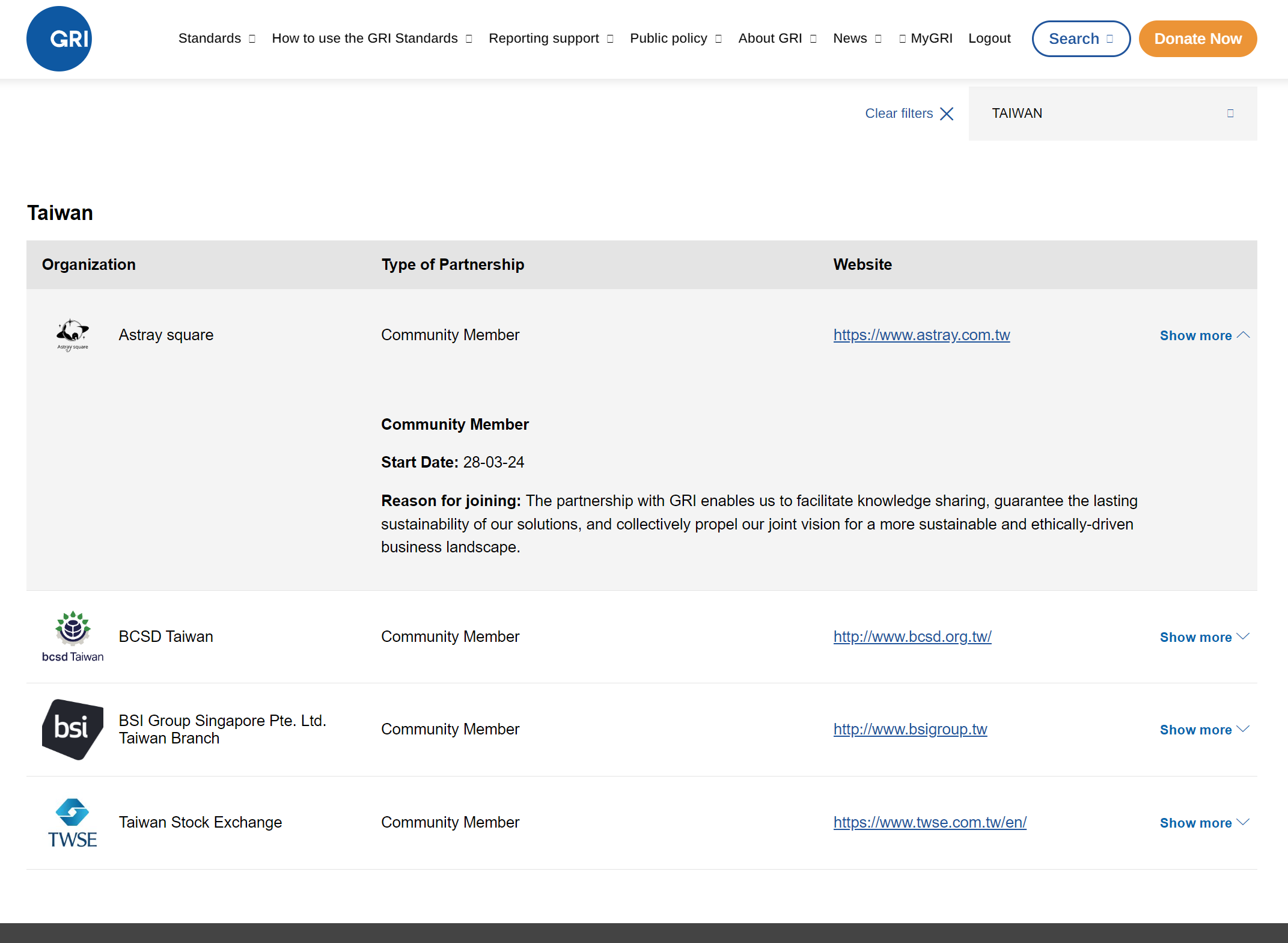This screenshot has height=943, width=1288.
Task: Clear filters with the X link
Action: pyautogui.click(x=909, y=114)
